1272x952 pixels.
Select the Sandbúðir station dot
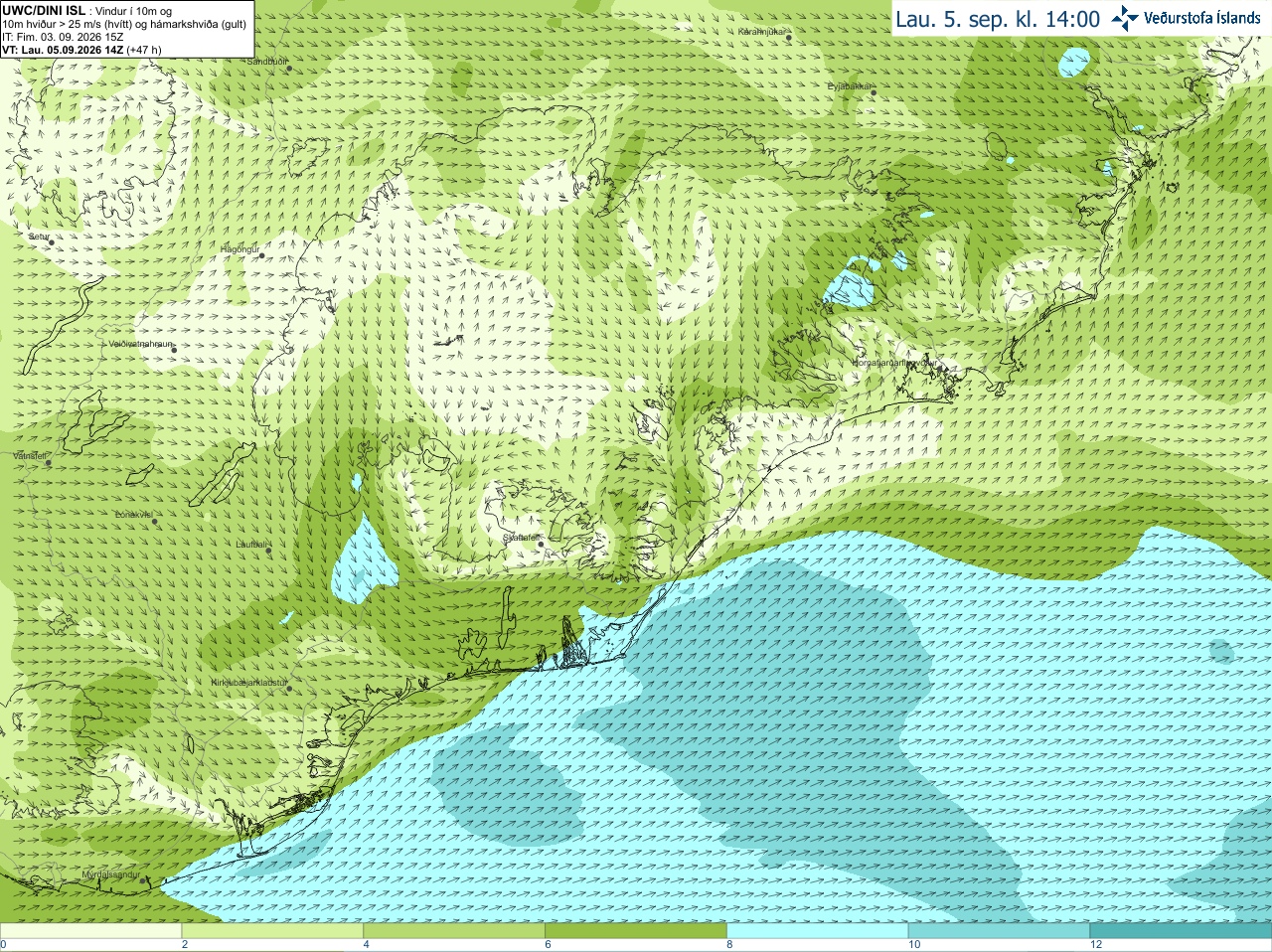(289, 68)
